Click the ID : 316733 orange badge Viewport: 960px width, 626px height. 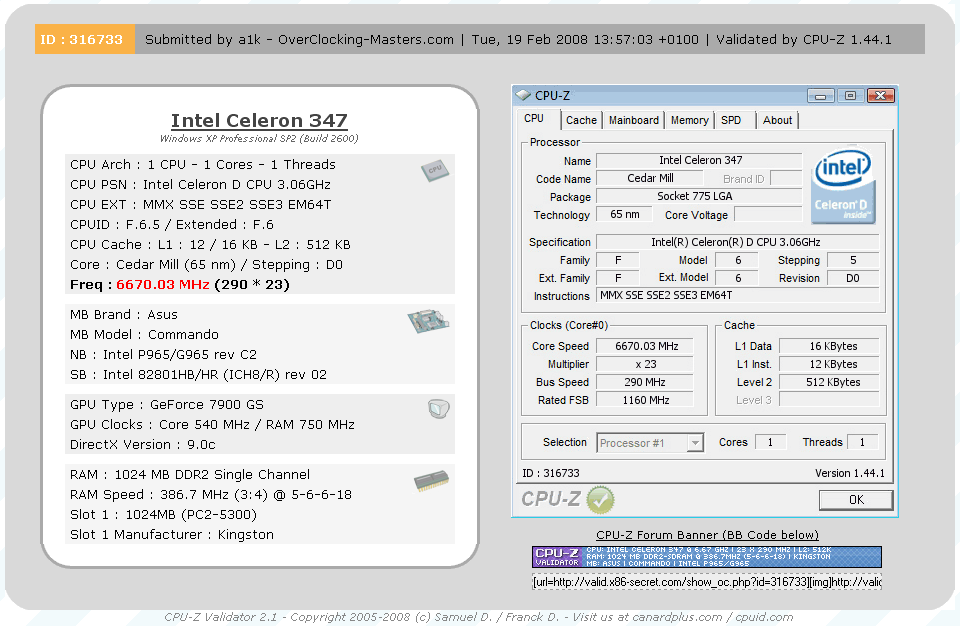pos(84,40)
